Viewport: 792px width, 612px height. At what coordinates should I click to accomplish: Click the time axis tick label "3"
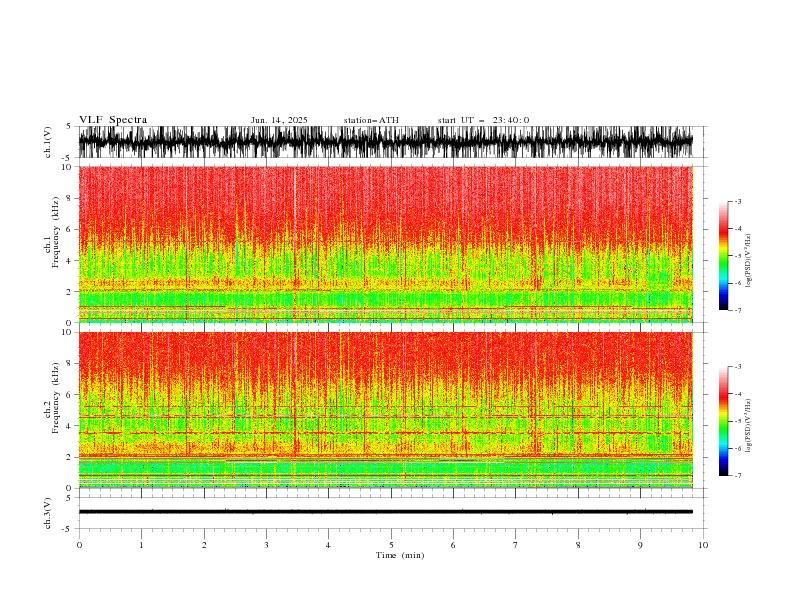click(x=266, y=545)
